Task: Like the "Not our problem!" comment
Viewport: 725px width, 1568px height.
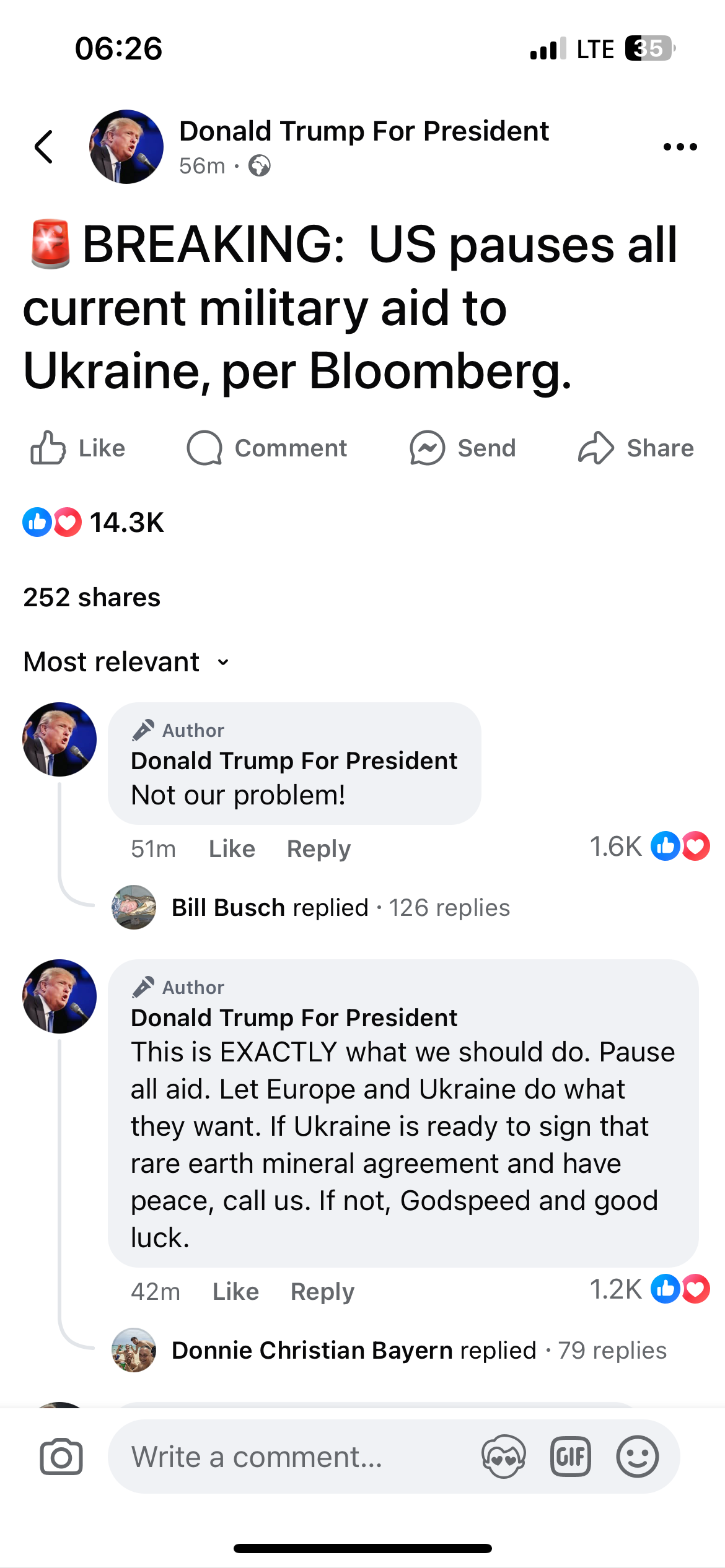Action: point(232,848)
